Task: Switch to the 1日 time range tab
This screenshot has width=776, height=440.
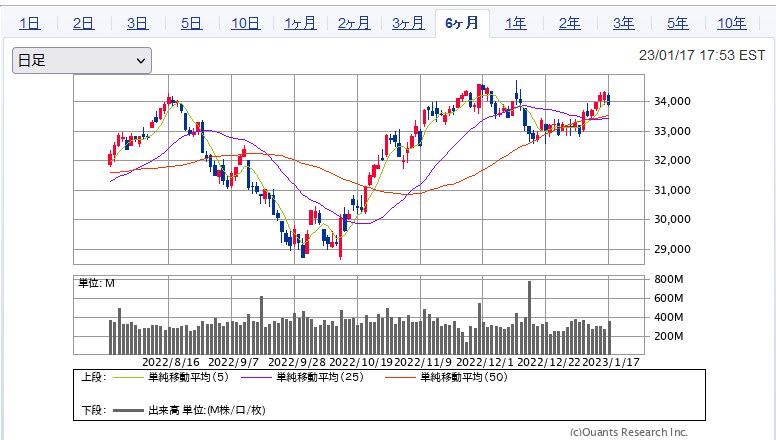Action: click(x=30, y=23)
